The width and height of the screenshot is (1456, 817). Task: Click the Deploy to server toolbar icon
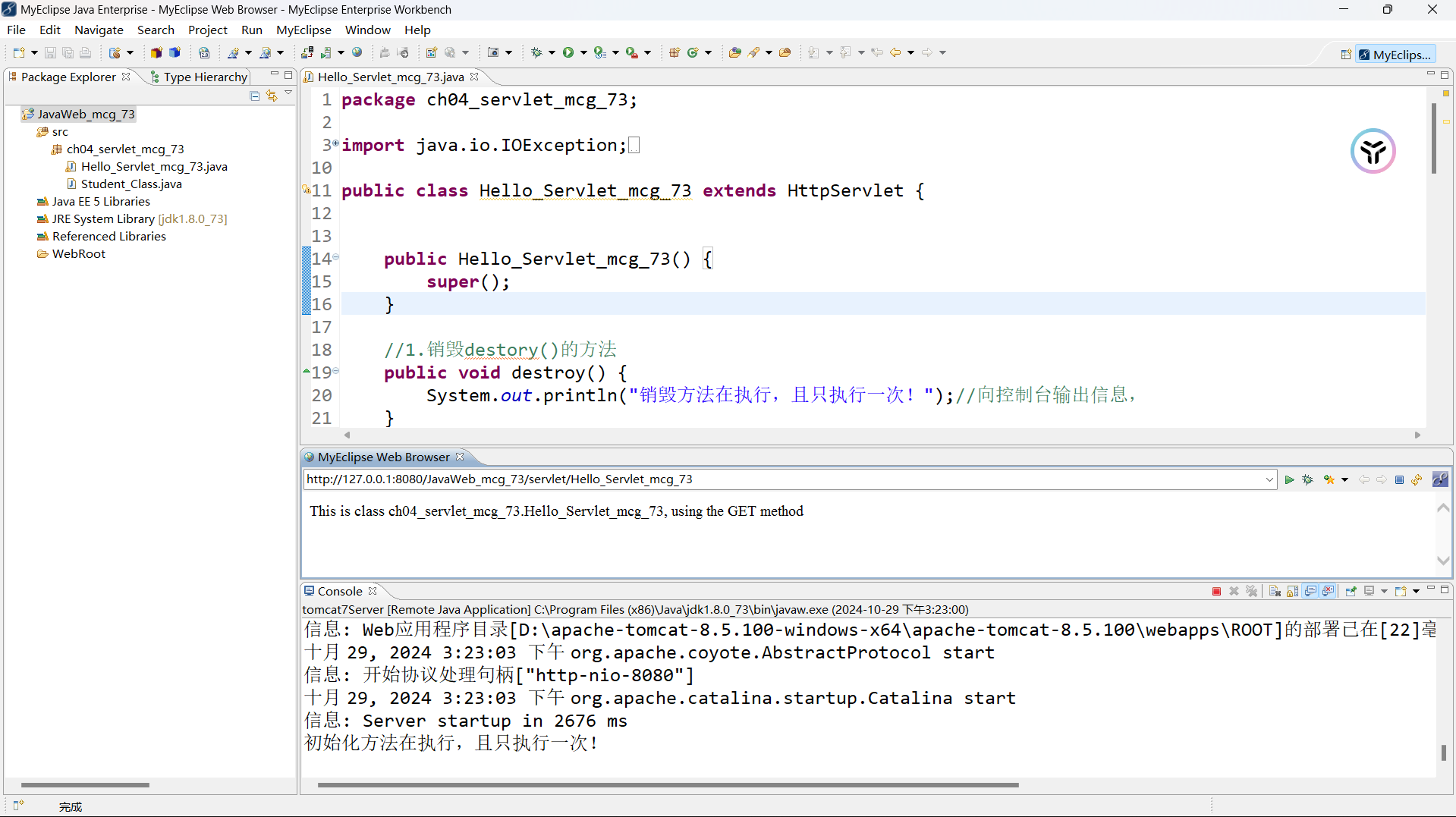click(x=307, y=52)
